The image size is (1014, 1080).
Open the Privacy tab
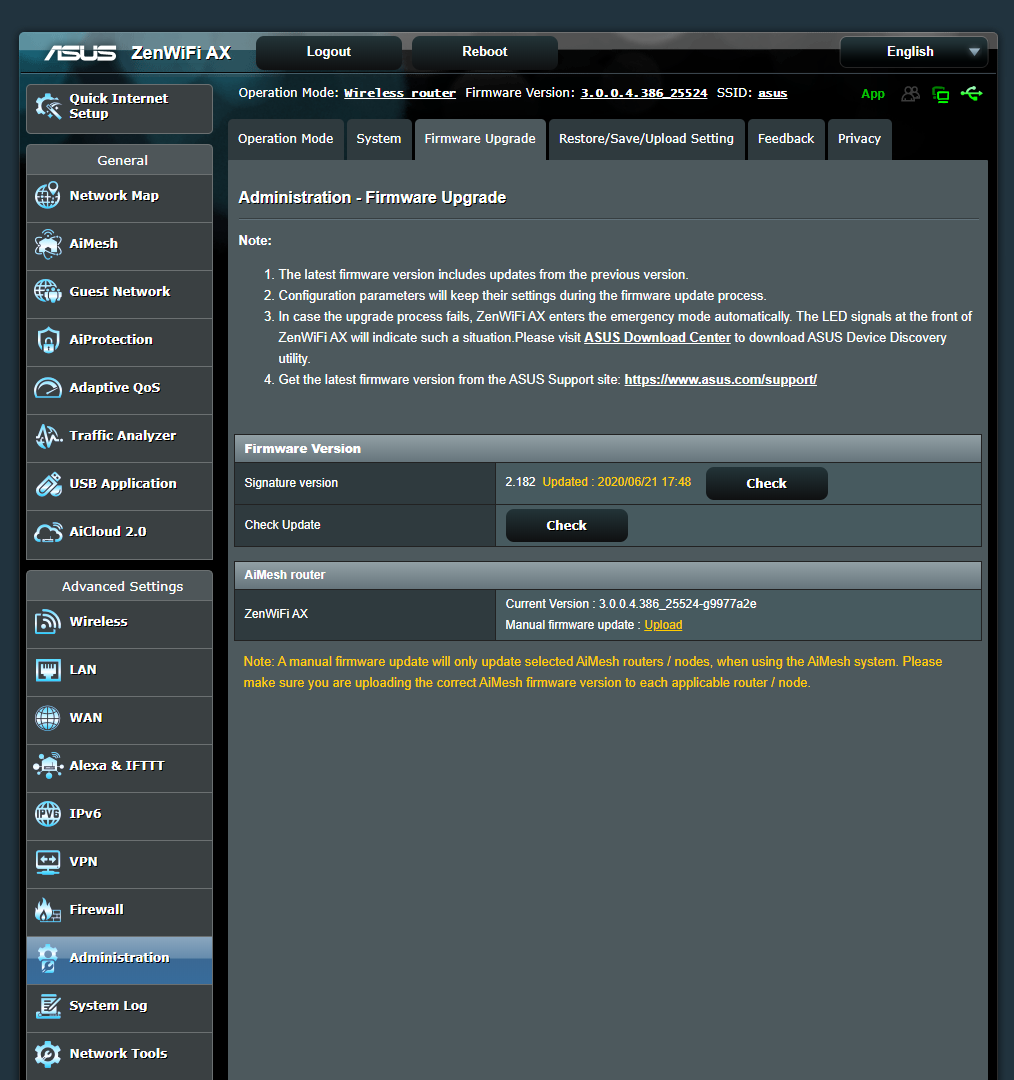coord(859,139)
